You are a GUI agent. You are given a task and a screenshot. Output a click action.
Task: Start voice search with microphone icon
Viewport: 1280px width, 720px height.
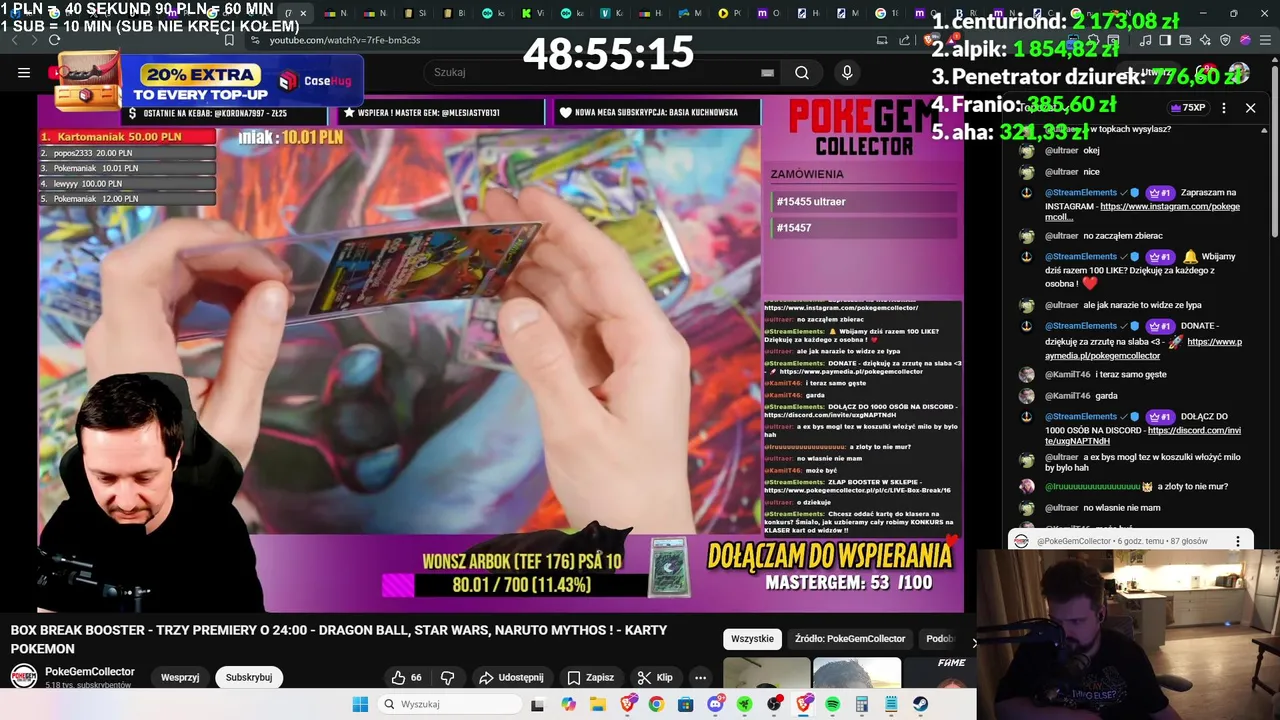pos(847,72)
